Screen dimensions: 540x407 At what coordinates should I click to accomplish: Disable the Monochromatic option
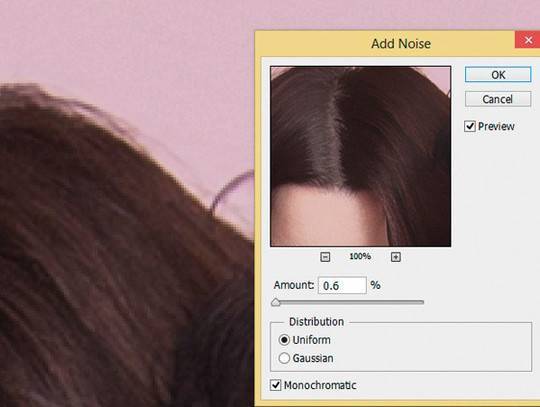[276, 385]
